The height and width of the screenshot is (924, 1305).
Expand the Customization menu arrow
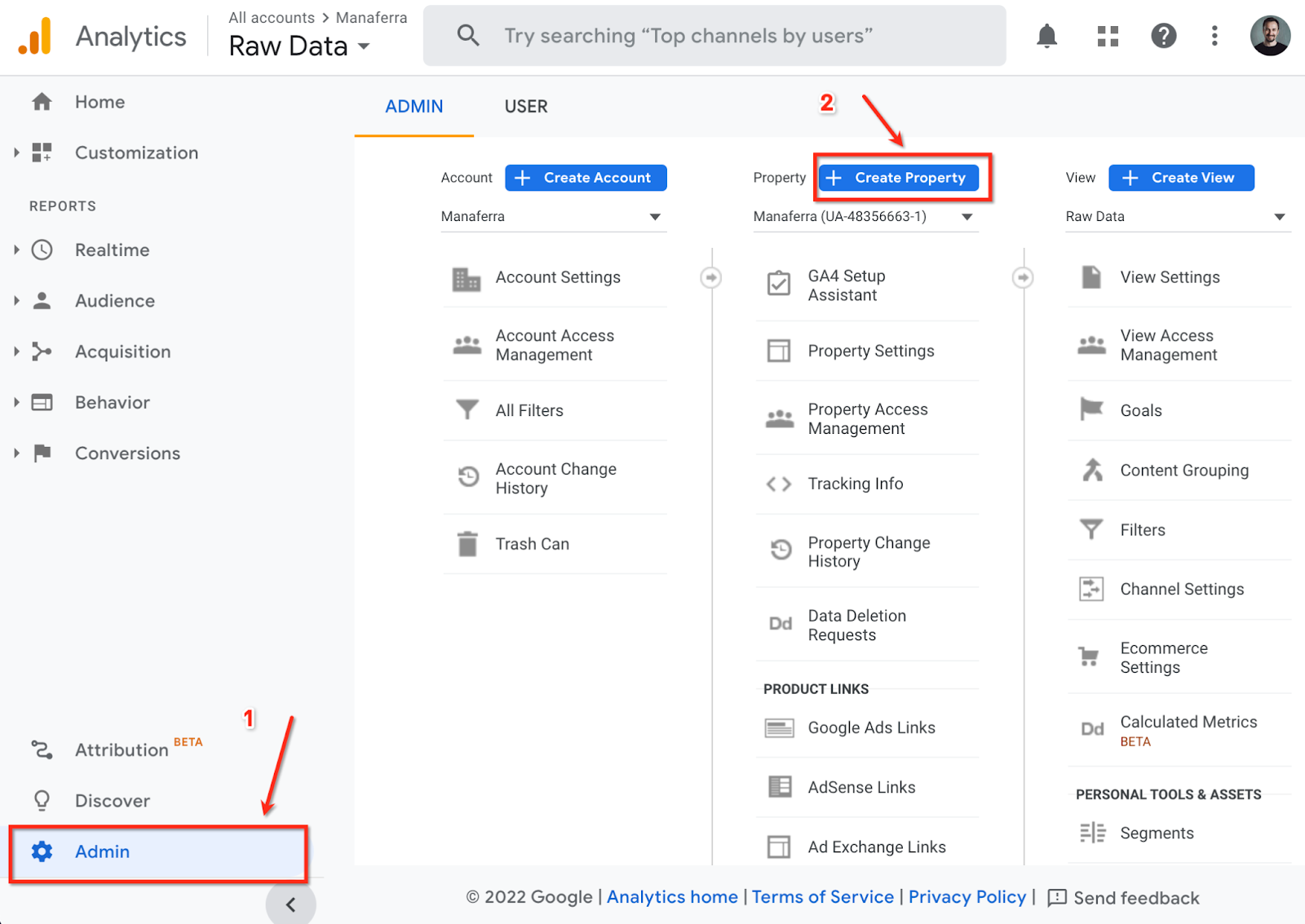pyautogui.click(x=16, y=153)
